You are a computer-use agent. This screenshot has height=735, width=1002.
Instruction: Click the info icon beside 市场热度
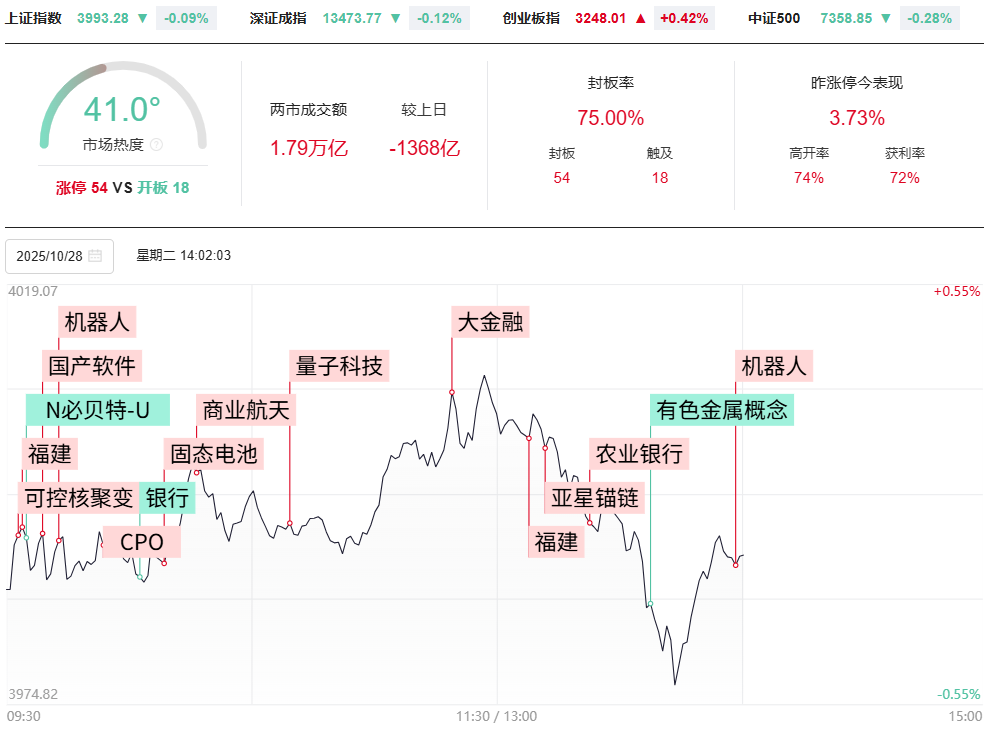click(x=156, y=144)
